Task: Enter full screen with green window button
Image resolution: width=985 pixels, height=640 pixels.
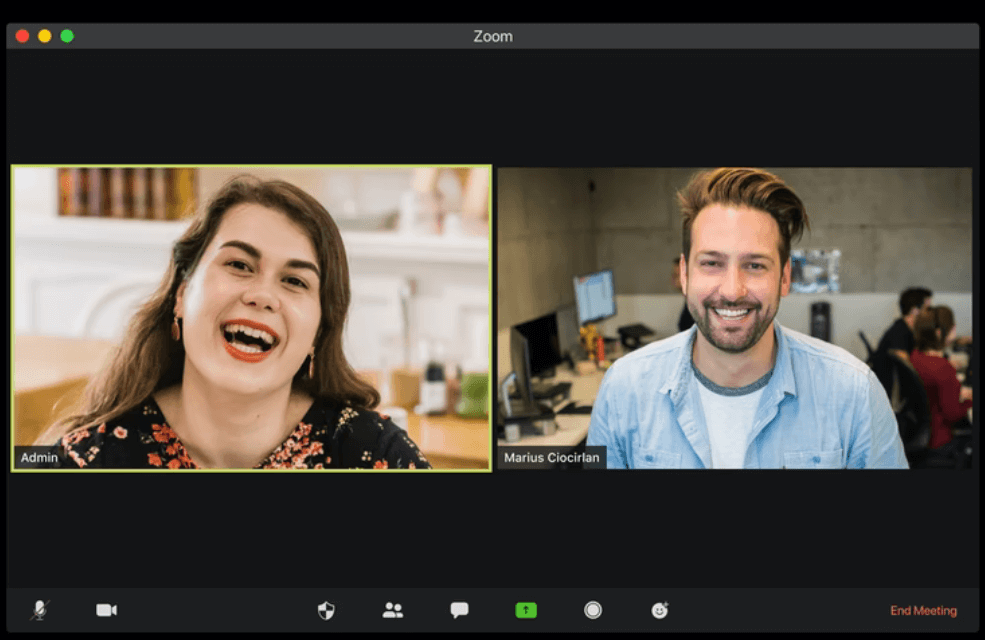Action: [67, 36]
